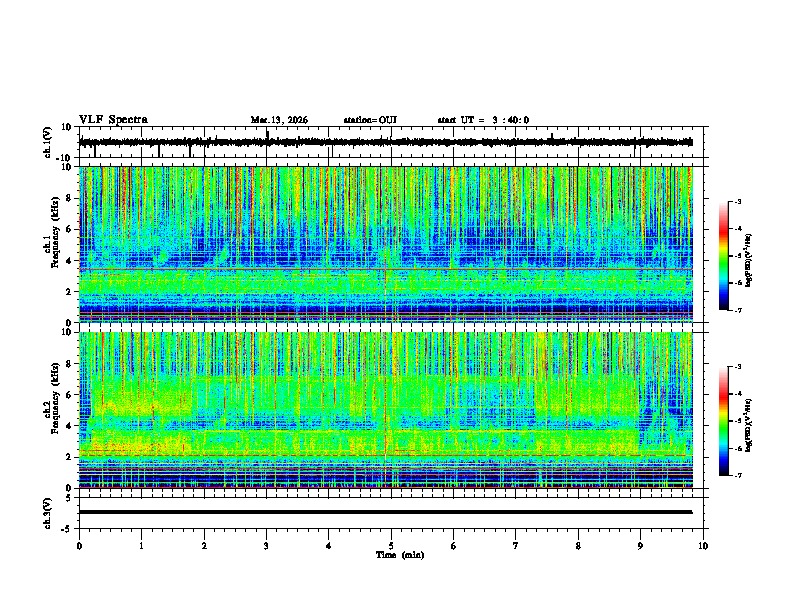Screen dimensions: 792x612
Task: Click the "4" kHz tick on ch.1 frequency axis
Action: click(70, 261)
